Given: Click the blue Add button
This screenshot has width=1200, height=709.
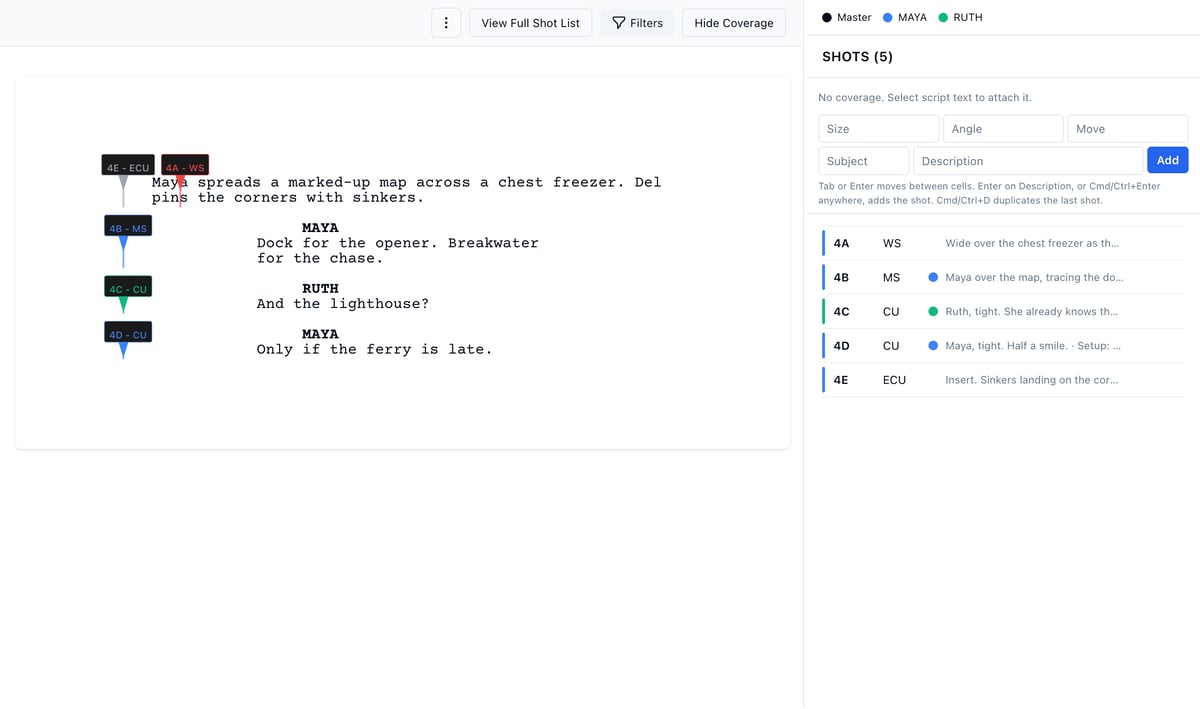Looking at the screenshot, I should point(1167,160).
